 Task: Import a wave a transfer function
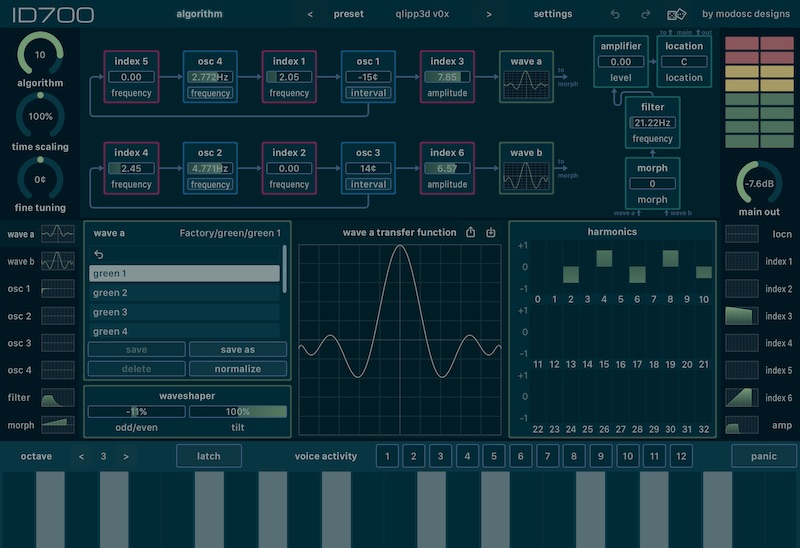pos(491,233)
